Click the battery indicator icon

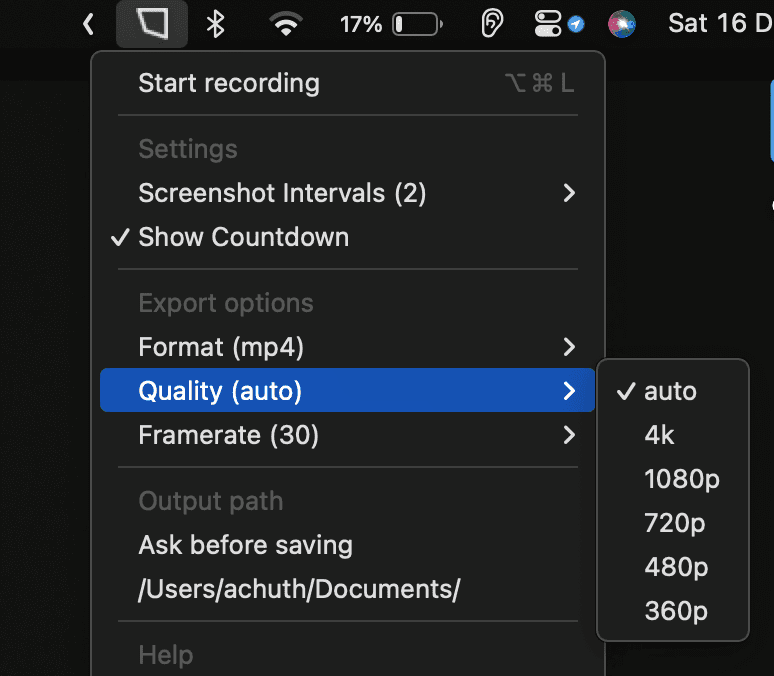click(x=418, y=24)
